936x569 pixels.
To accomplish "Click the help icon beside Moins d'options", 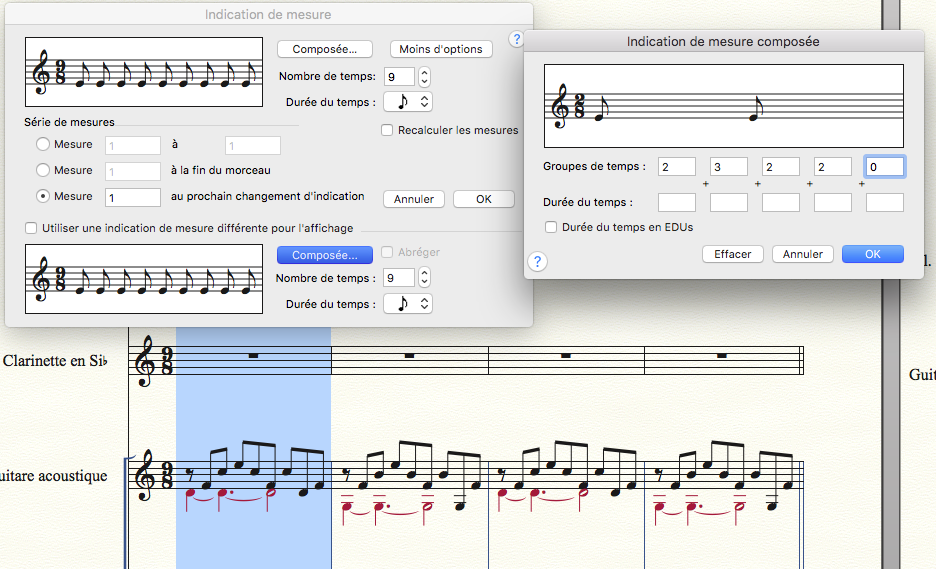I will 516,40.
